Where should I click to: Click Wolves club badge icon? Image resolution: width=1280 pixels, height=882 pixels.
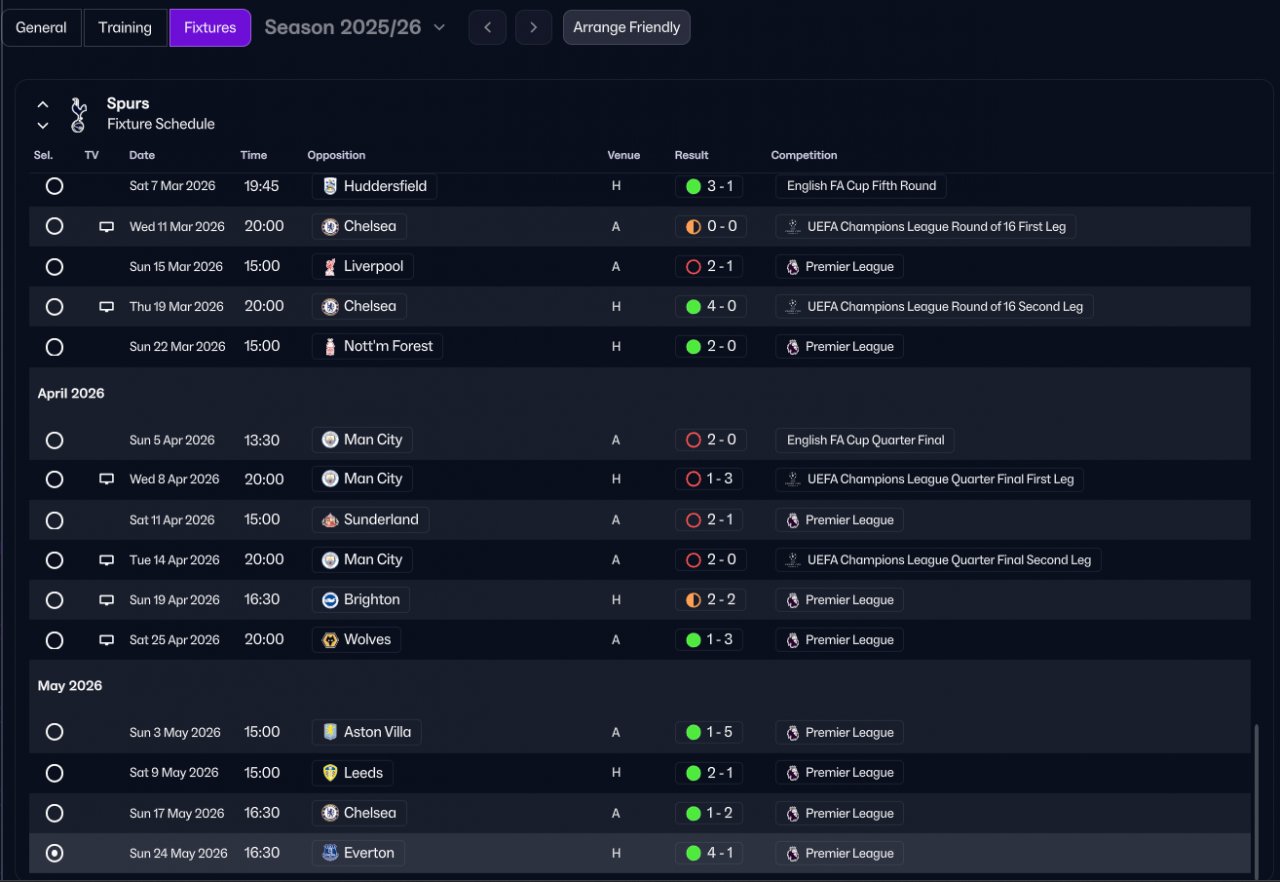coord(330,640)
